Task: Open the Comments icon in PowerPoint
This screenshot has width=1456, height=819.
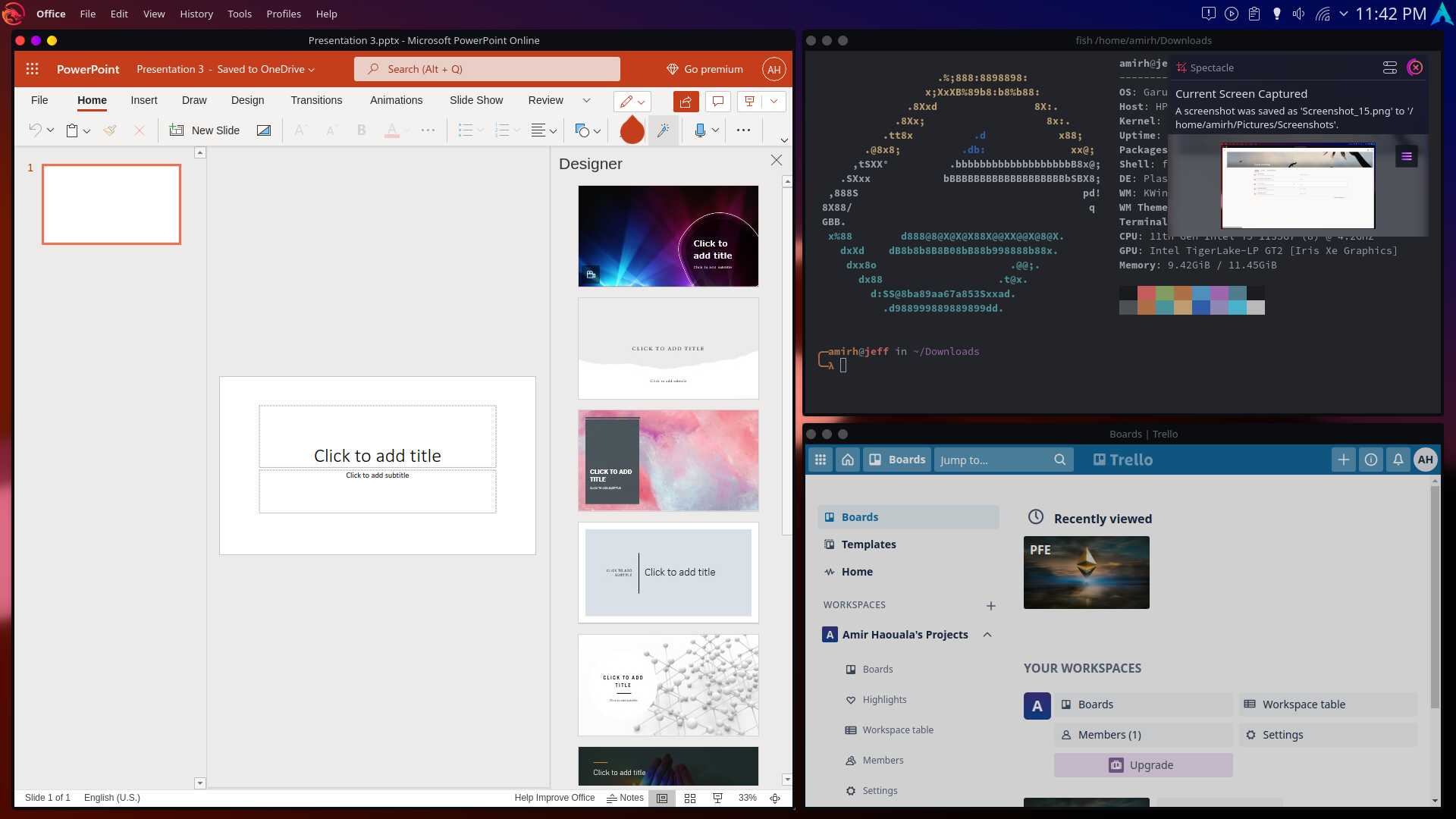Action: pyautogui.click(x=717, y=101)
